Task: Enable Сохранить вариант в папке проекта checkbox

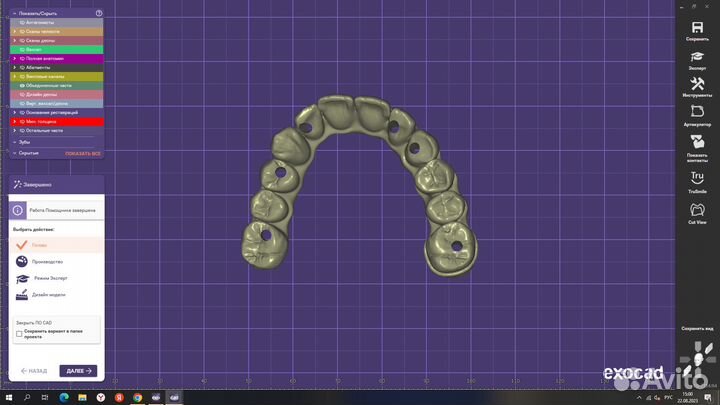Action: coord(19,334)
